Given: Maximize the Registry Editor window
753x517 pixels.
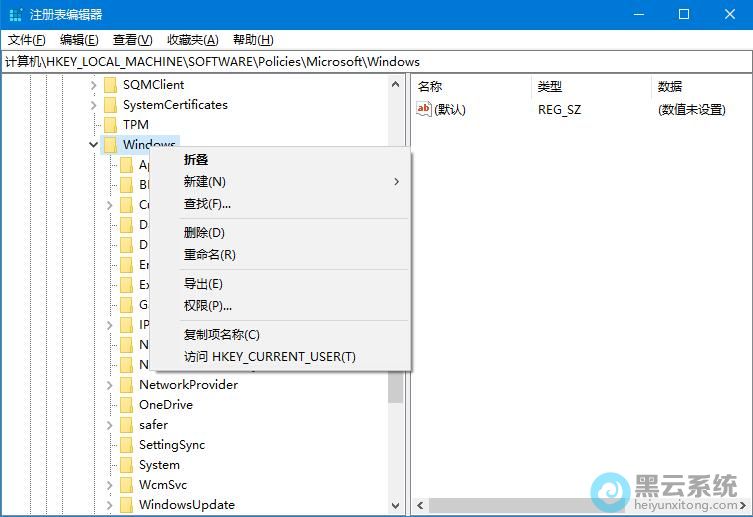Looking at the screenshot, I should click(x=684, y=14).
